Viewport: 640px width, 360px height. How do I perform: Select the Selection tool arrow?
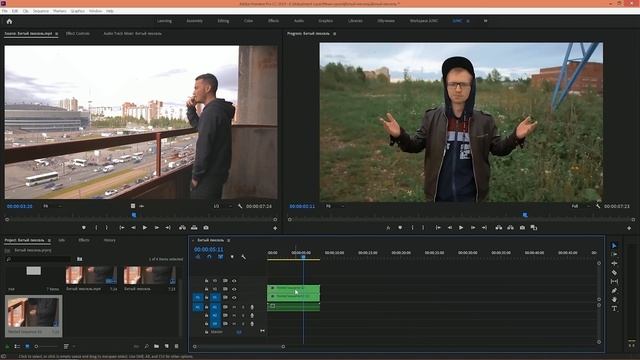click(614, 245)
